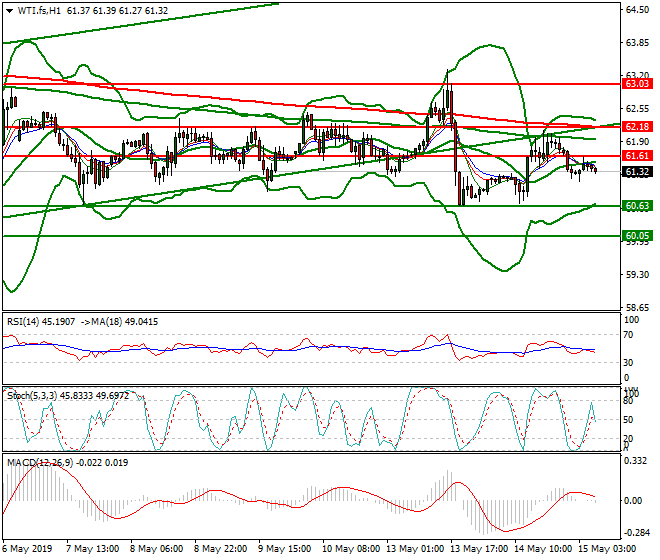Image resolution: width=660 pixels, height=560 pixels.
Task: Click the 13 May 17:00 time label
Action: 479,549
